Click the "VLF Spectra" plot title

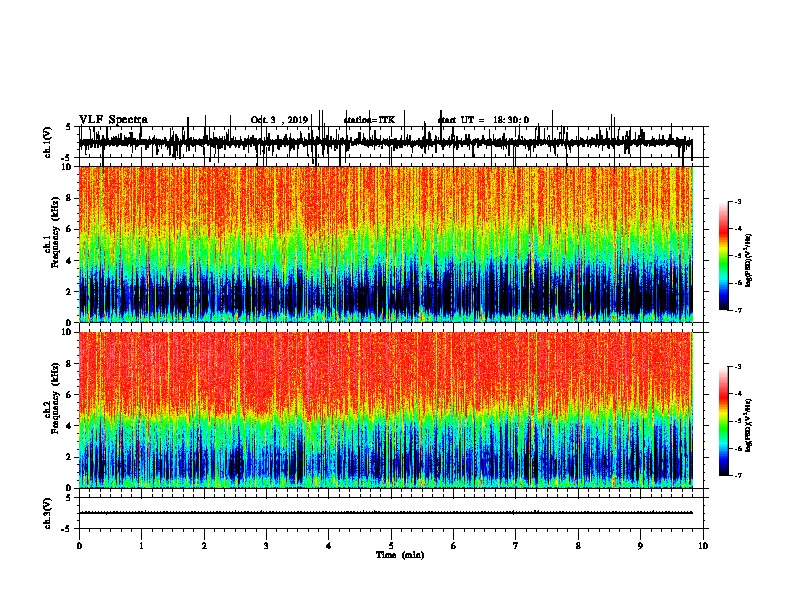tap(113, 120)
